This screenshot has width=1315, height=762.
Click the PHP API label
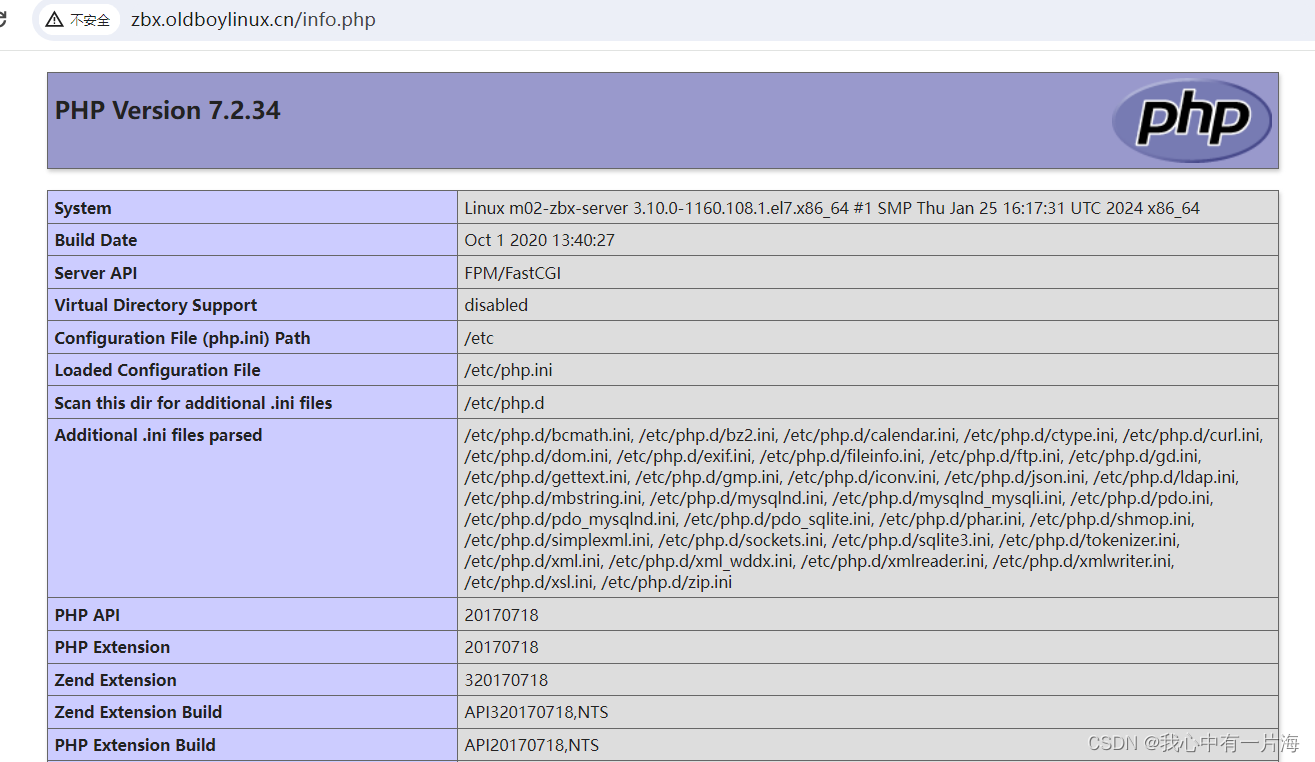[87, 615]
